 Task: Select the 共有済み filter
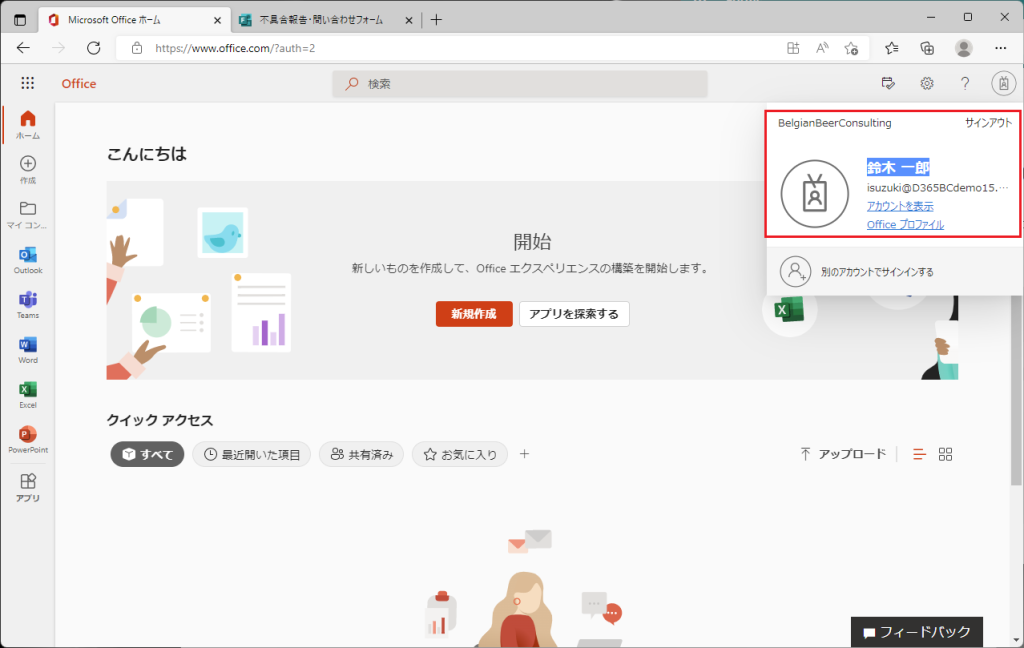point(361,454)
